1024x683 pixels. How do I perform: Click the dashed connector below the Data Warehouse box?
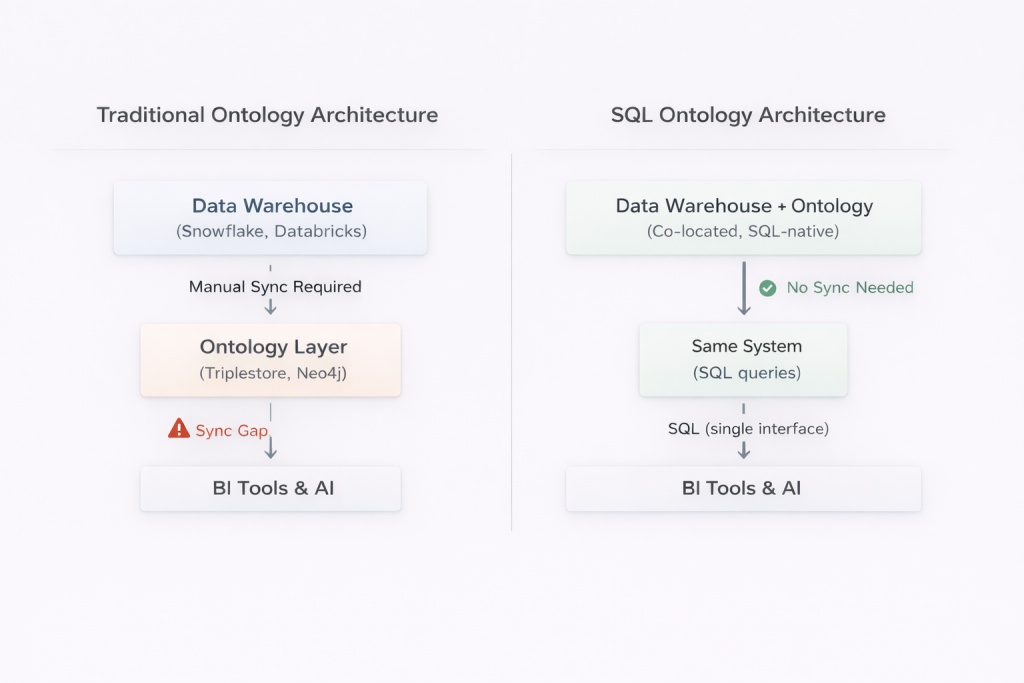(271, 266)
